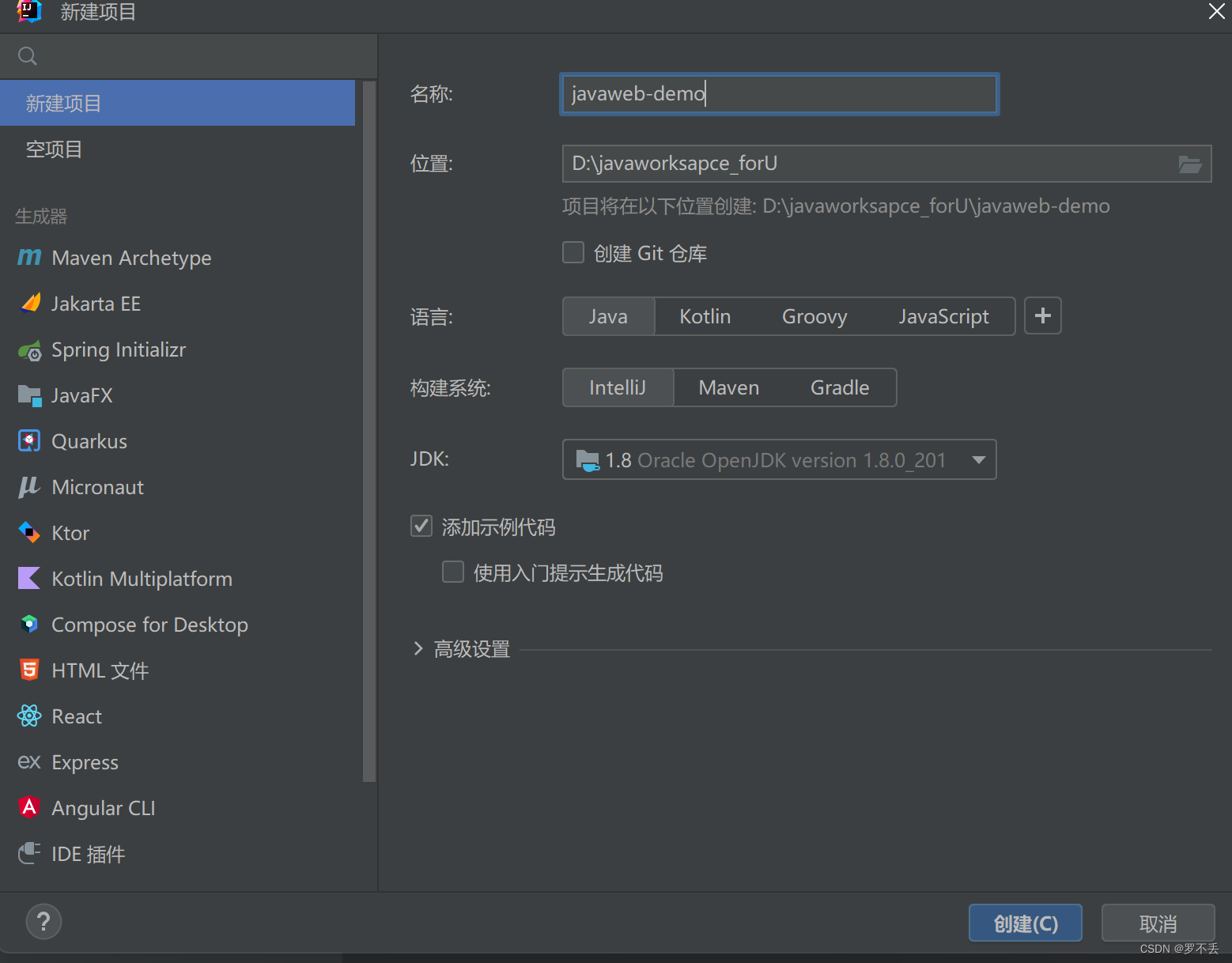The height and width of the screenshot is (963, 1232).
Task: Select Angular CLI generator text
Action: click(x=104, y=808)
